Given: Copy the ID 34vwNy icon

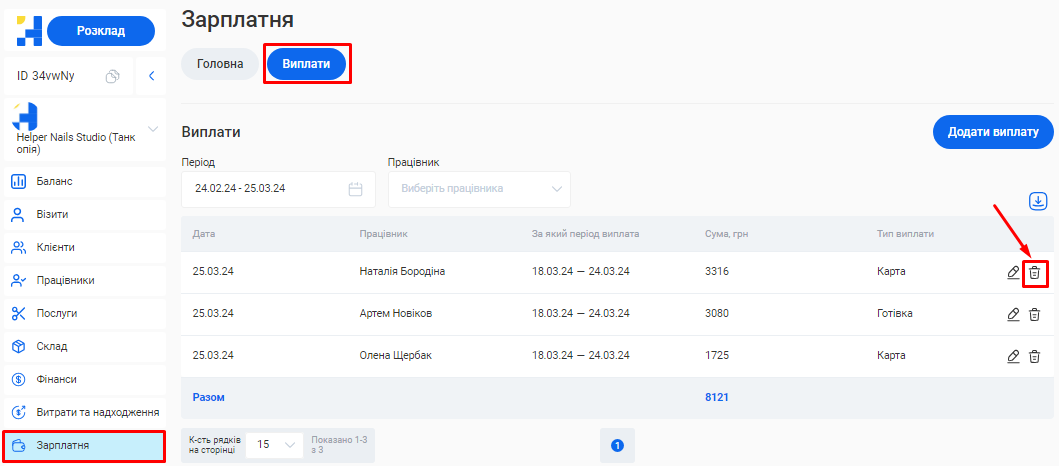Looking at the screenshot, I should click(113, 76).
